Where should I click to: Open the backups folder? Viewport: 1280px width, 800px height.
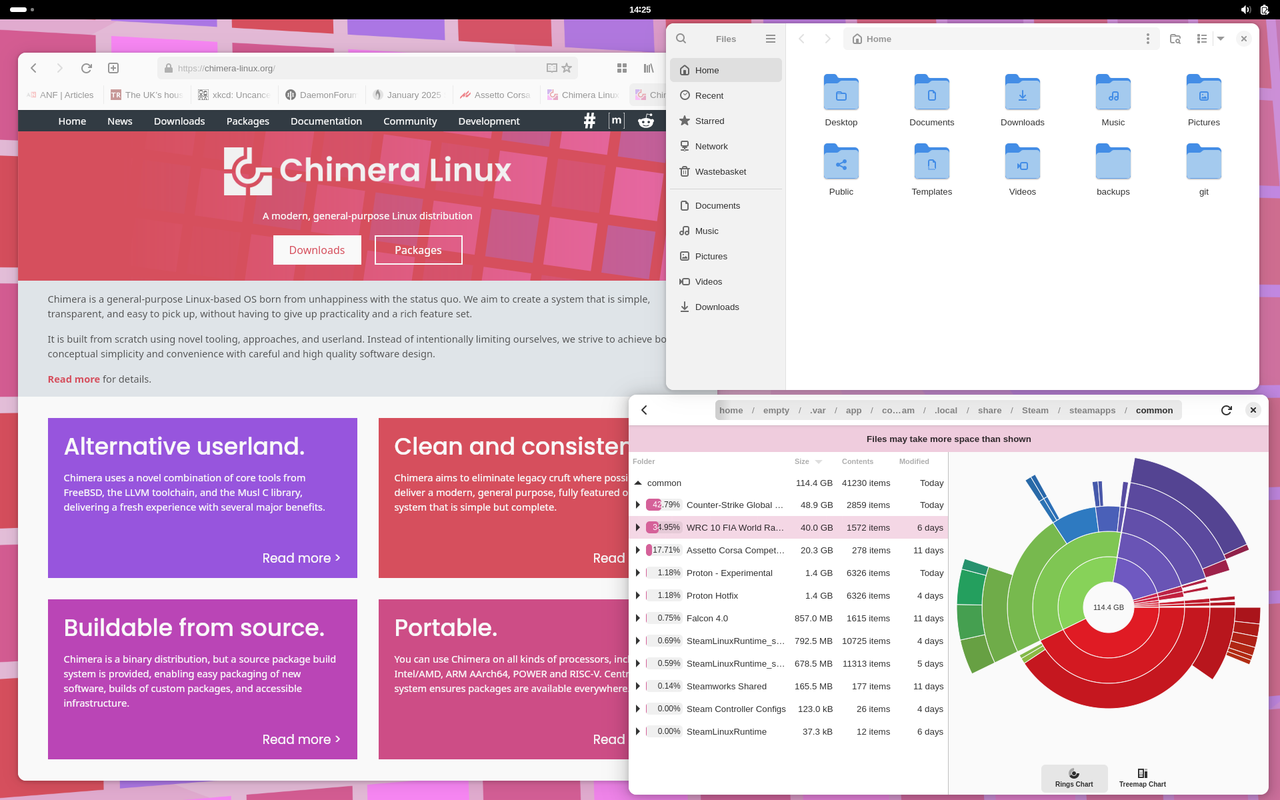[1113, 162]
